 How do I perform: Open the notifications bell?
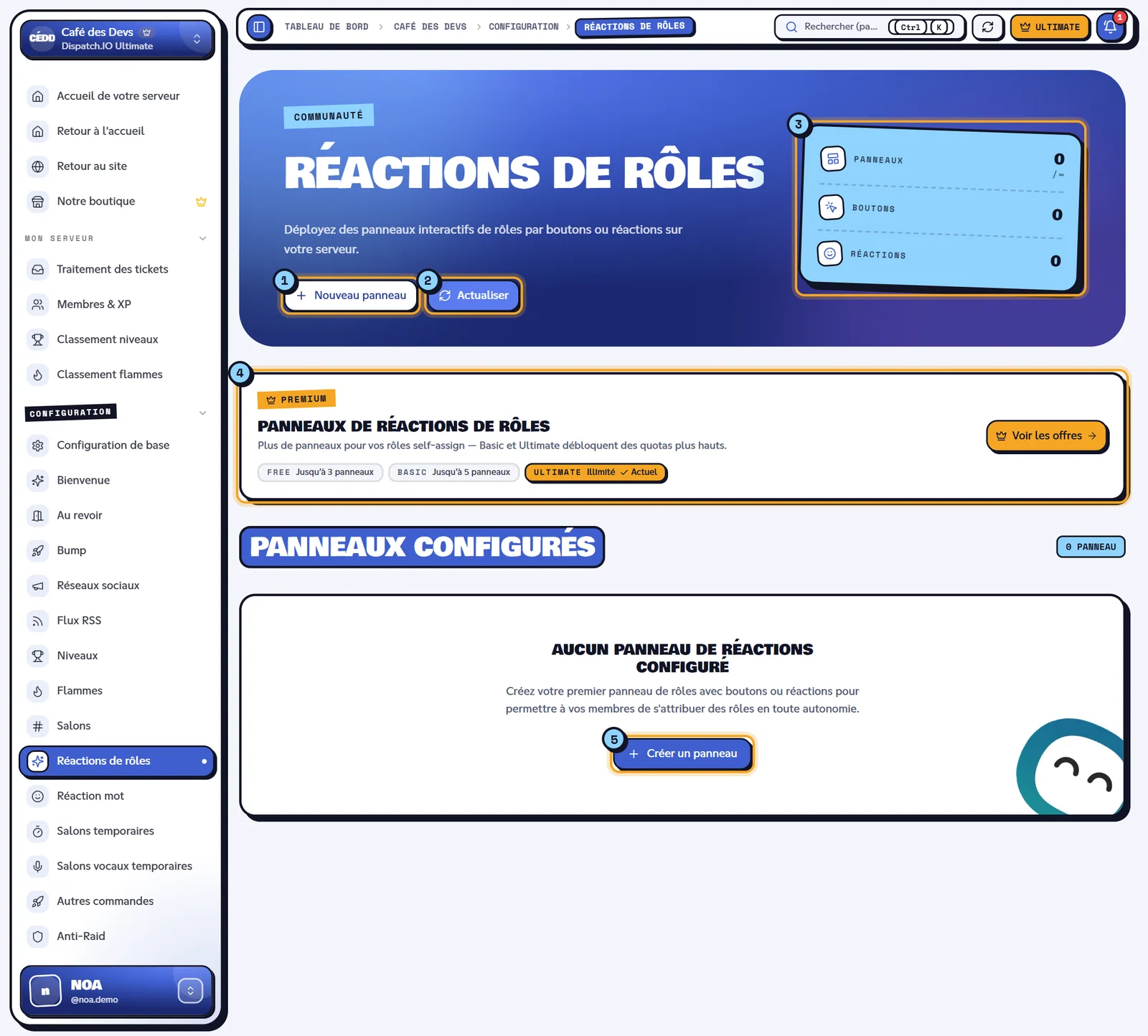click(1110, 27)
